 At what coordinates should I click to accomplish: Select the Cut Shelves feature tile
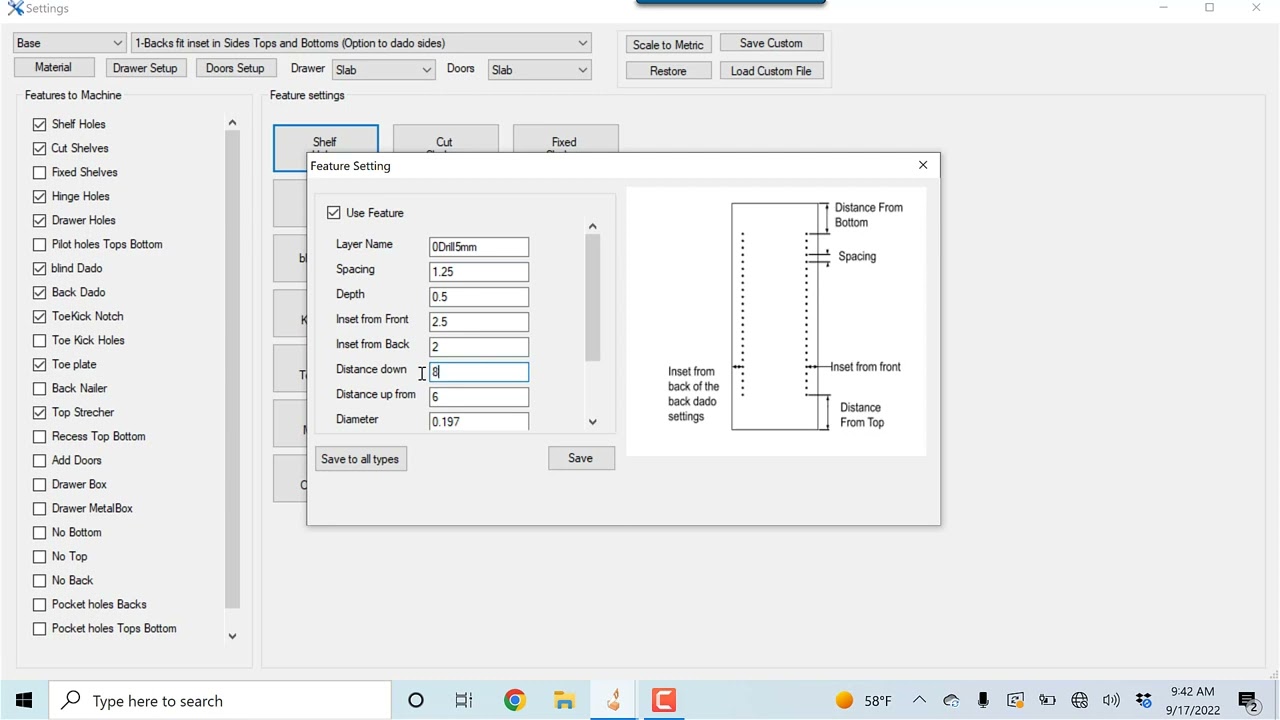point(445,139)
